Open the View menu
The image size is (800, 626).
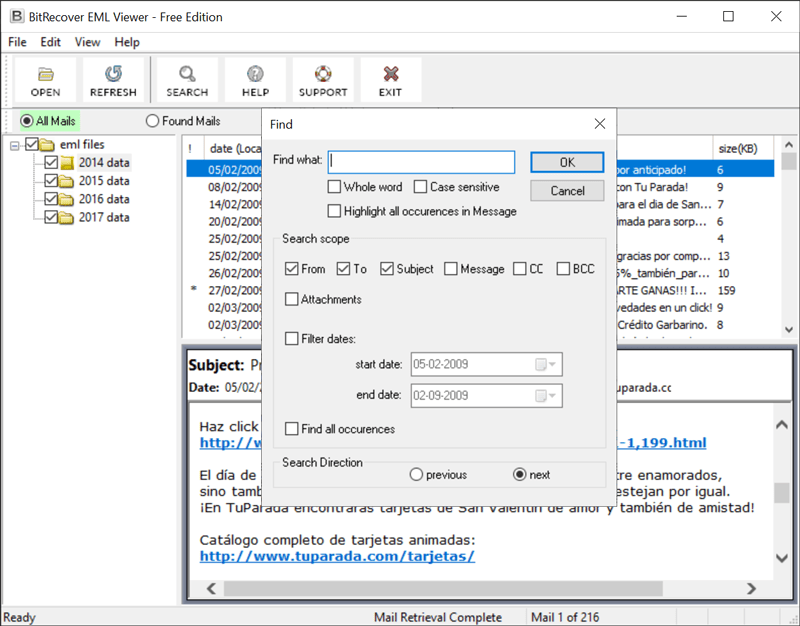point(87,42)
